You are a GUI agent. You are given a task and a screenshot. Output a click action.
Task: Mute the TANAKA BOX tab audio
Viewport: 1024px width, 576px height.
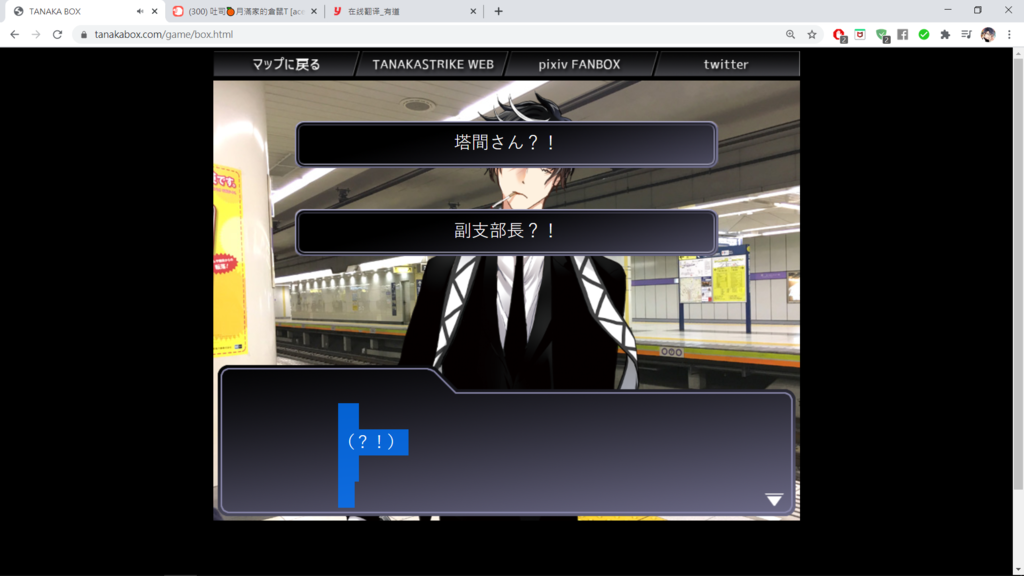tap(140, 11)
